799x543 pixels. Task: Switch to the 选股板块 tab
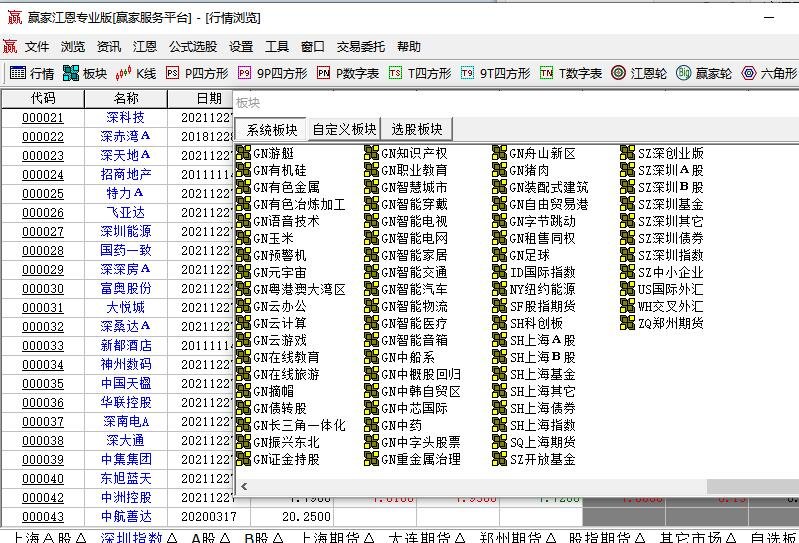point(417,129)
